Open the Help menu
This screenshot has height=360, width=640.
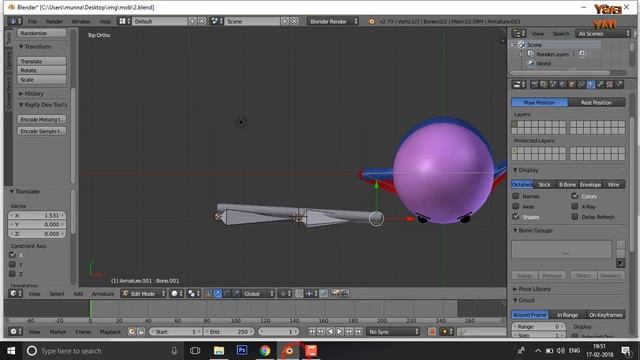(105, 21)
